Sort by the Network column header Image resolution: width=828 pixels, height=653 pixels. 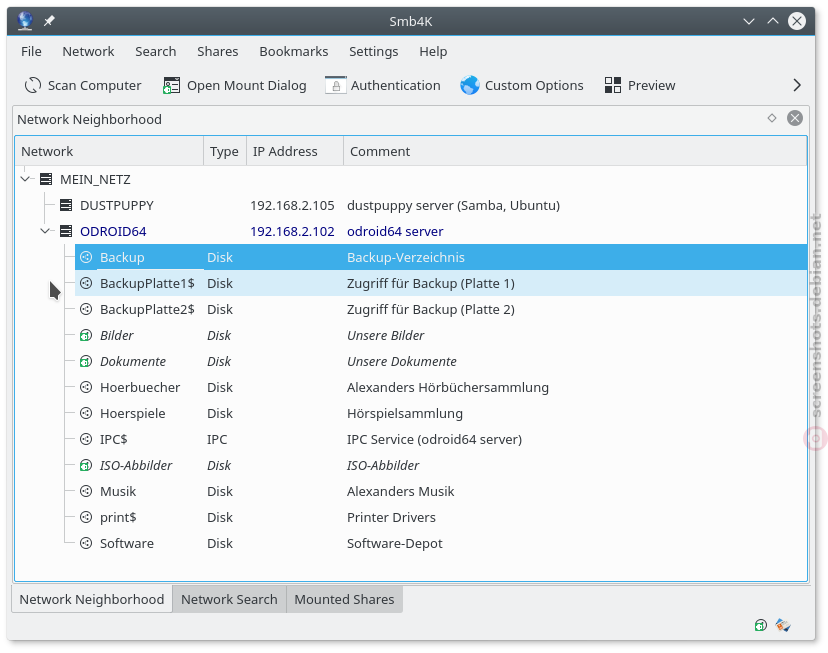click(109, 152)
